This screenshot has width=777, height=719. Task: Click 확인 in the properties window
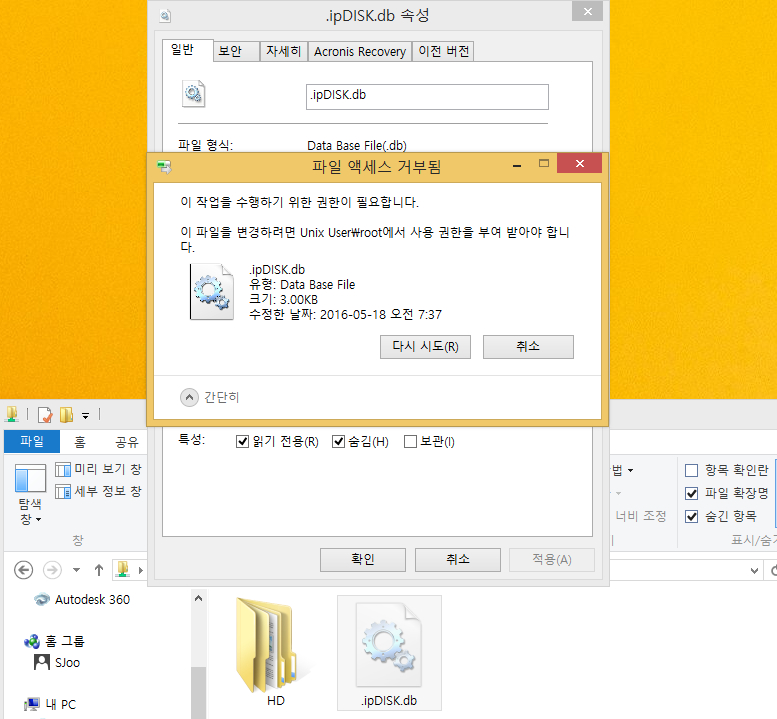click(x=363, y=560)
